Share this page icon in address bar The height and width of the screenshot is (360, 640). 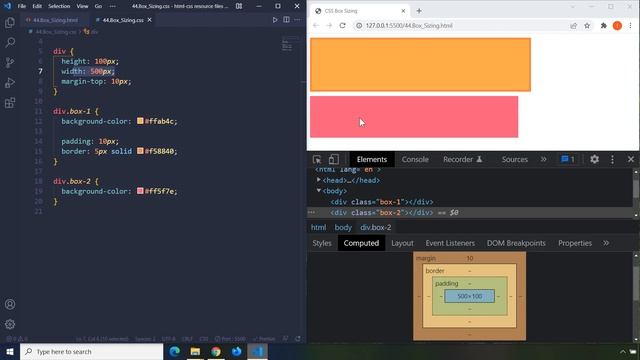coord(573,26)
